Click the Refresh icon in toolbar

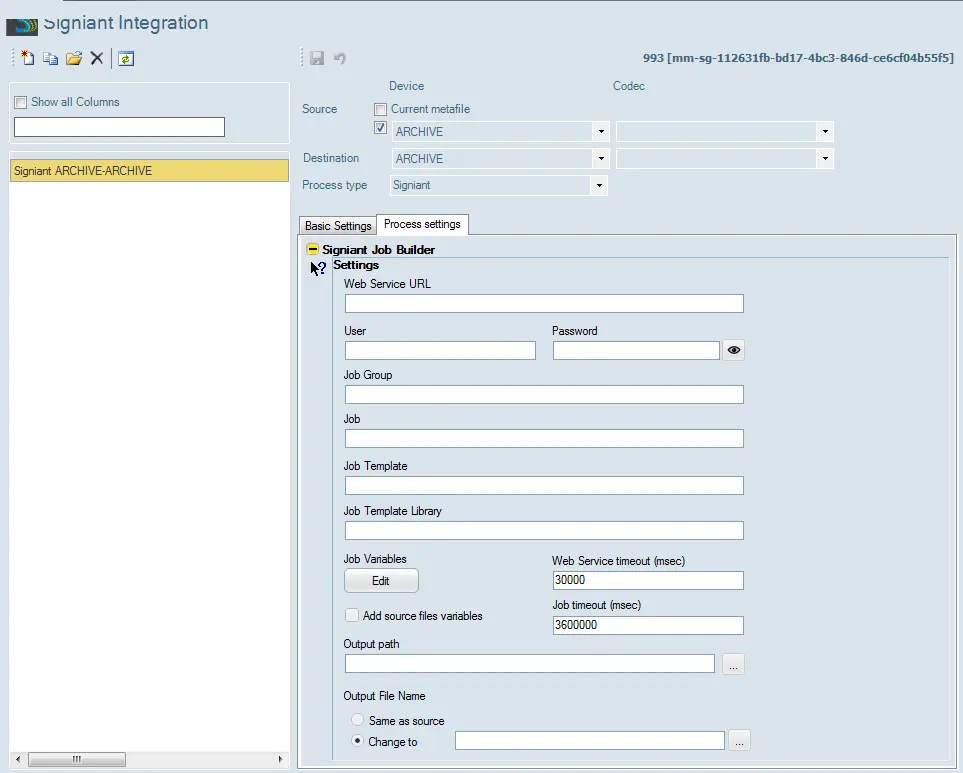pos(125,59)
